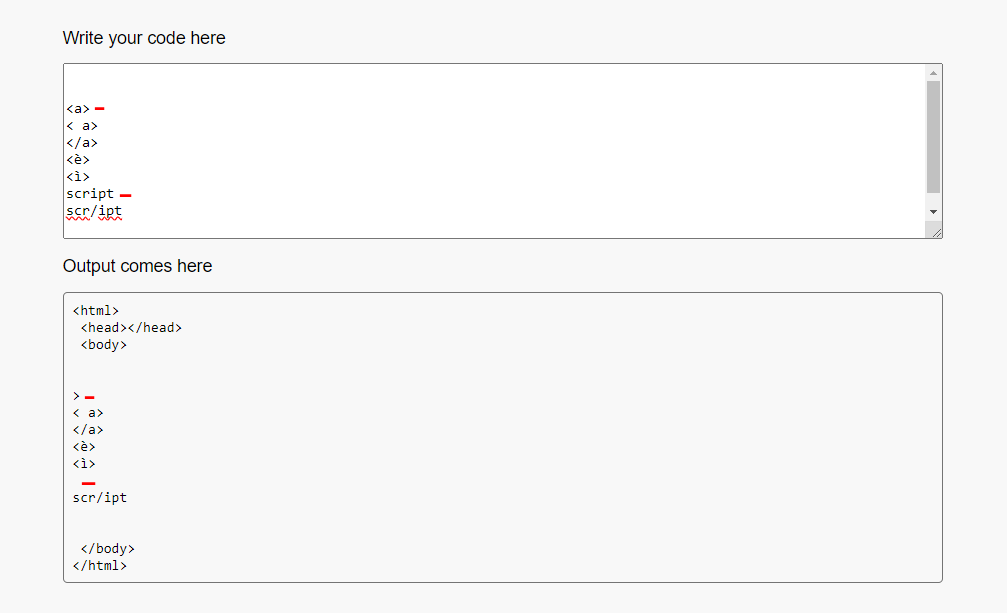1007x613 pixels.
Task: Click the scroll-down arrow in the code textarea
Action: click(933, 212)
